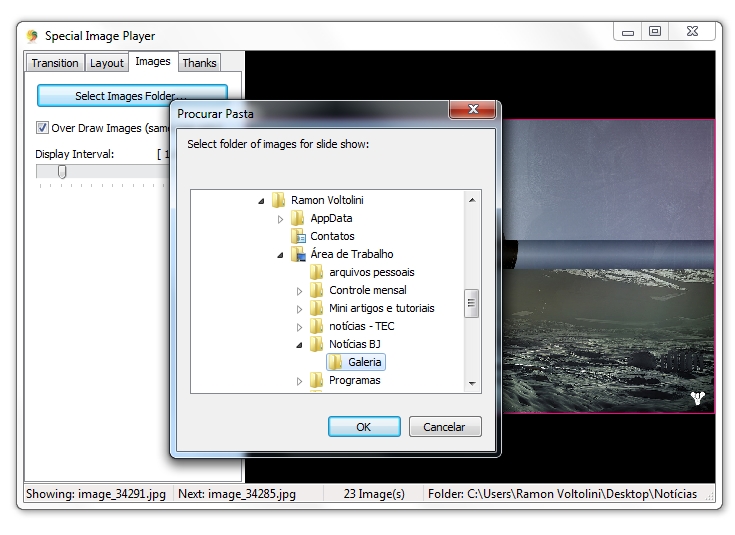Screen dimensions: 735x535
Task: Click the Cancelar button
Action: [444, 427]
